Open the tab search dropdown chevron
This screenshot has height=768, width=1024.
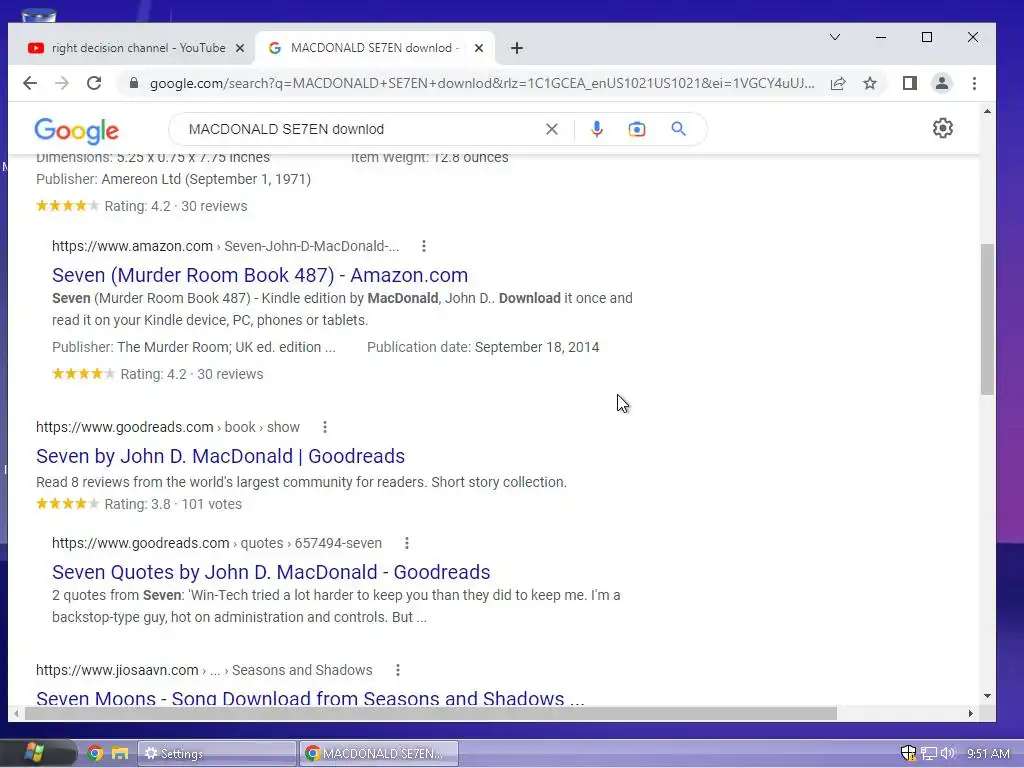[835, 37]
